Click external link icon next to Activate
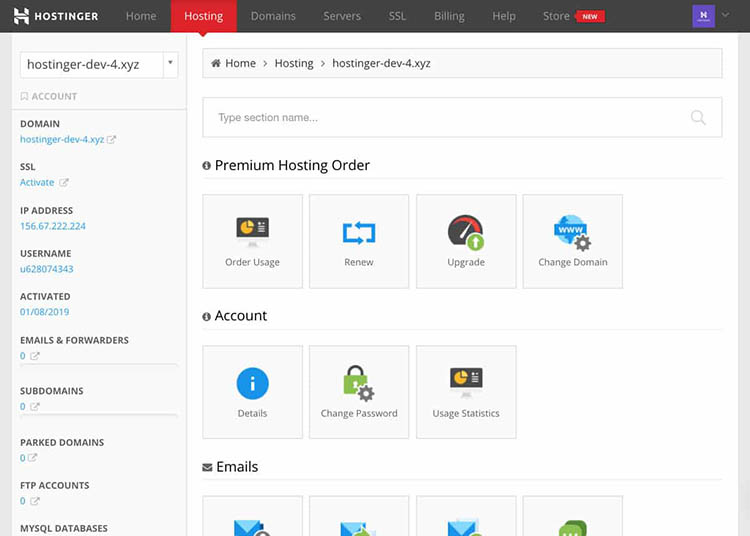 (64, 183)
